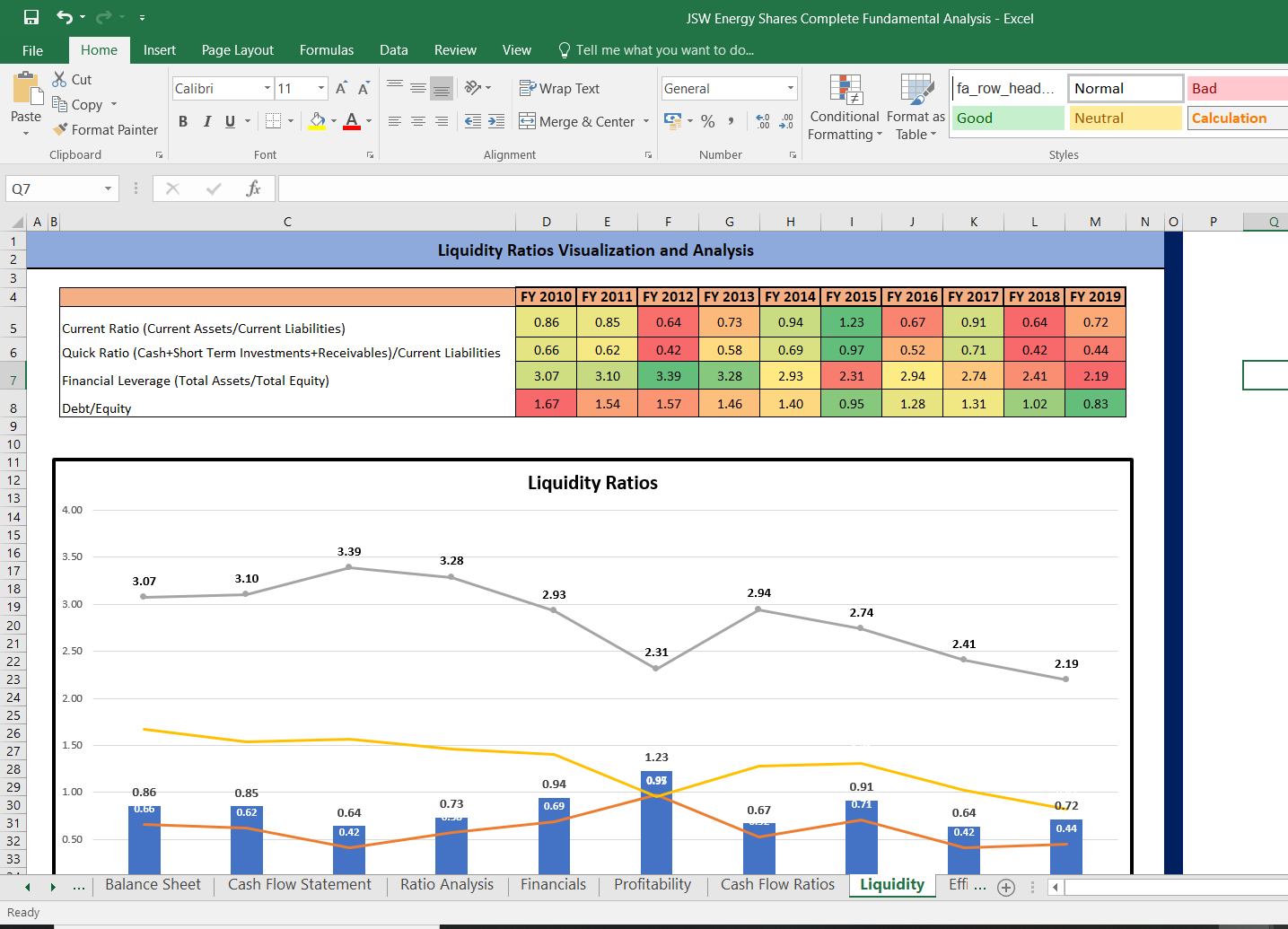Apply accounting number format icon
Screen dimensions: 1288x929
[672, 120]
